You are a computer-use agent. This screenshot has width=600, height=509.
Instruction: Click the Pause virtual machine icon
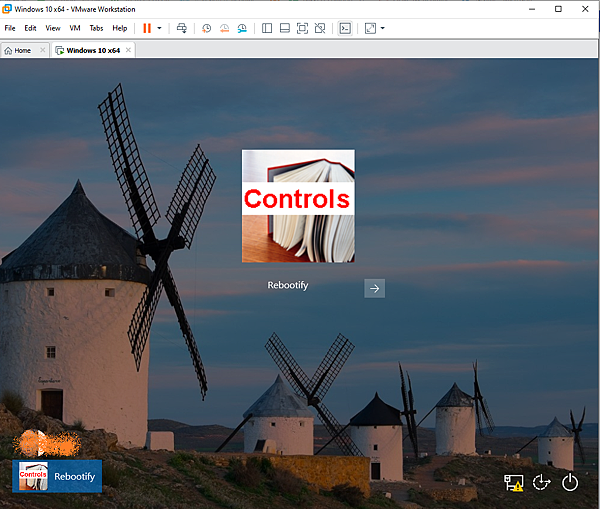click(x=147, y=28)
